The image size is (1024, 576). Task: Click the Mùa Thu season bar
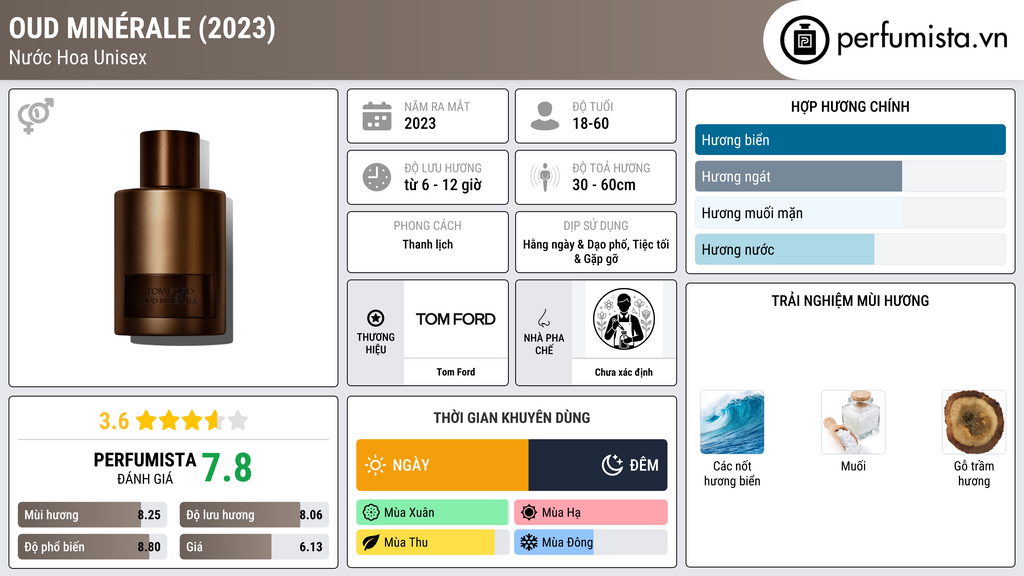coord(432,542)
